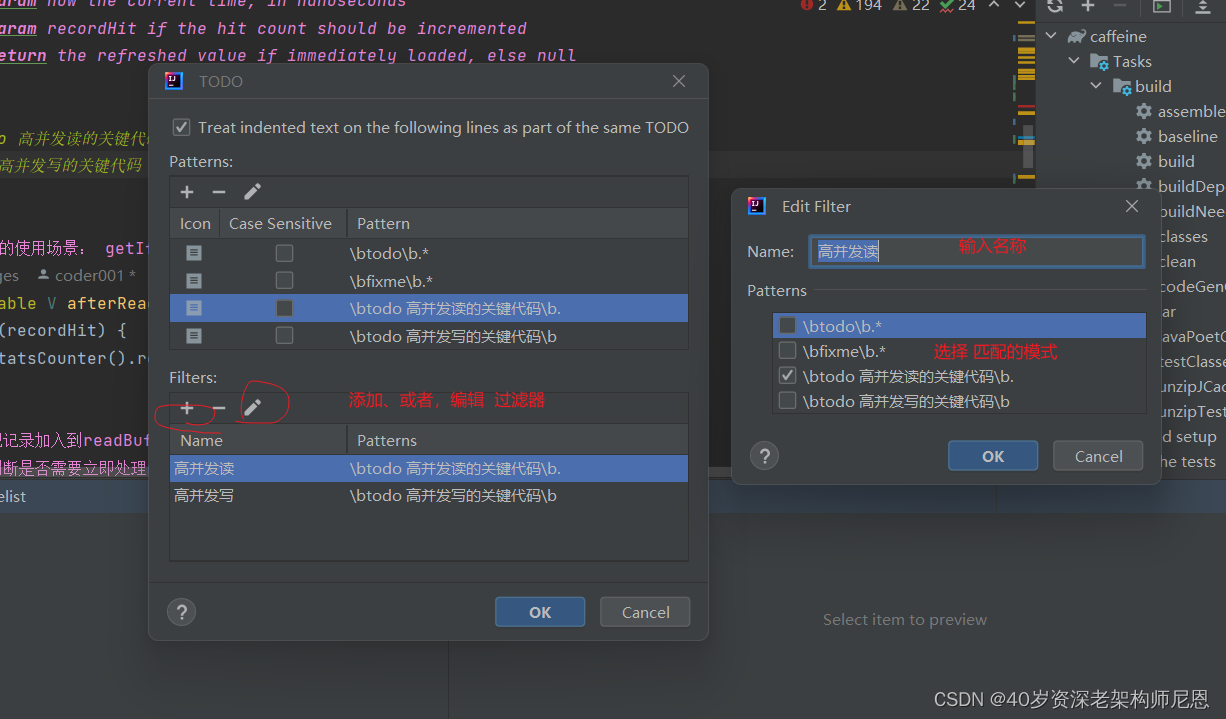The height and width of the screenshot is (719, 1226).
Task: Click the build folder icon in Gradle tree
Action: (1122, 86)
